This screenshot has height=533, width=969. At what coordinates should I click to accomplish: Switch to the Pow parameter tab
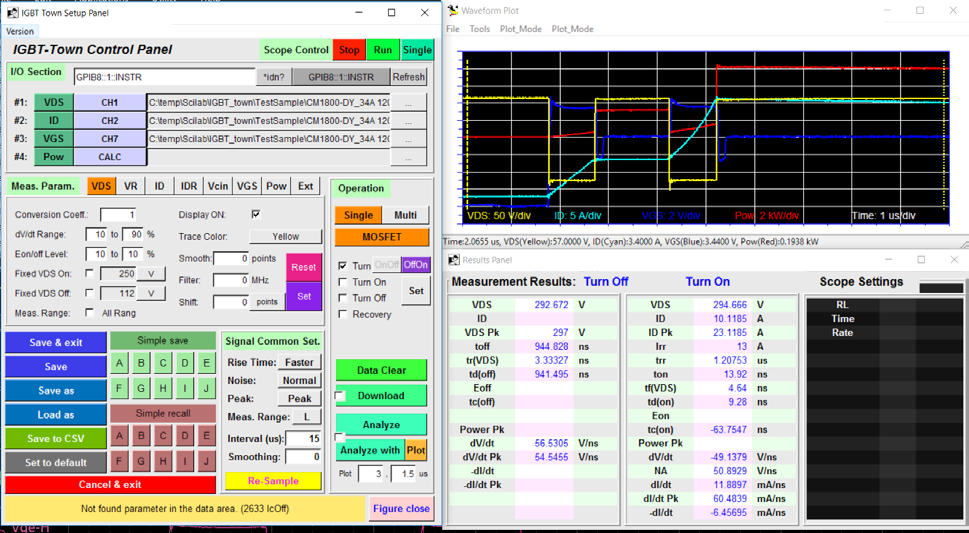tap(276, 185)
